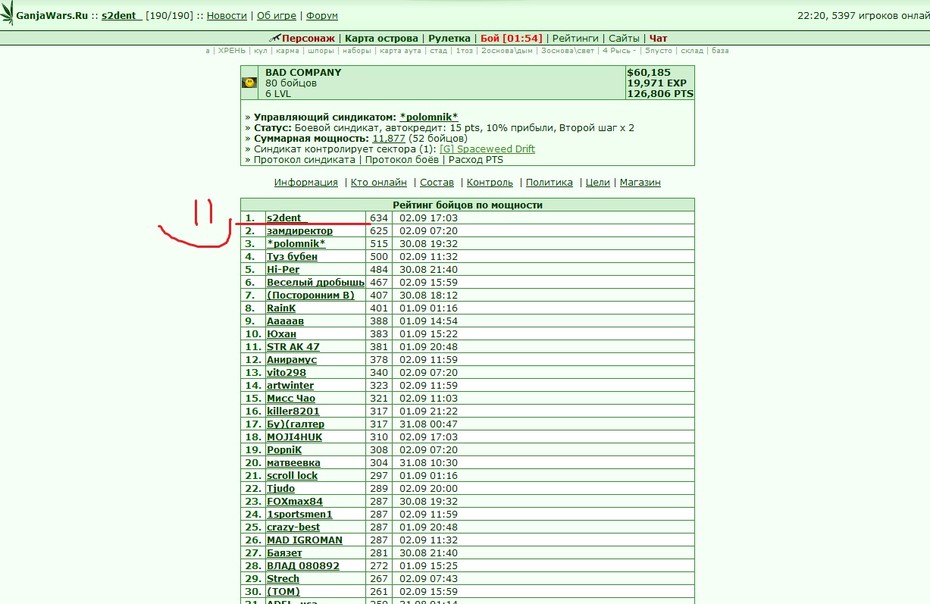This screenshot has width=930, height=604.
Task: Open the наборы quick link
Action: pyautogui.click(x=356, y=51)
